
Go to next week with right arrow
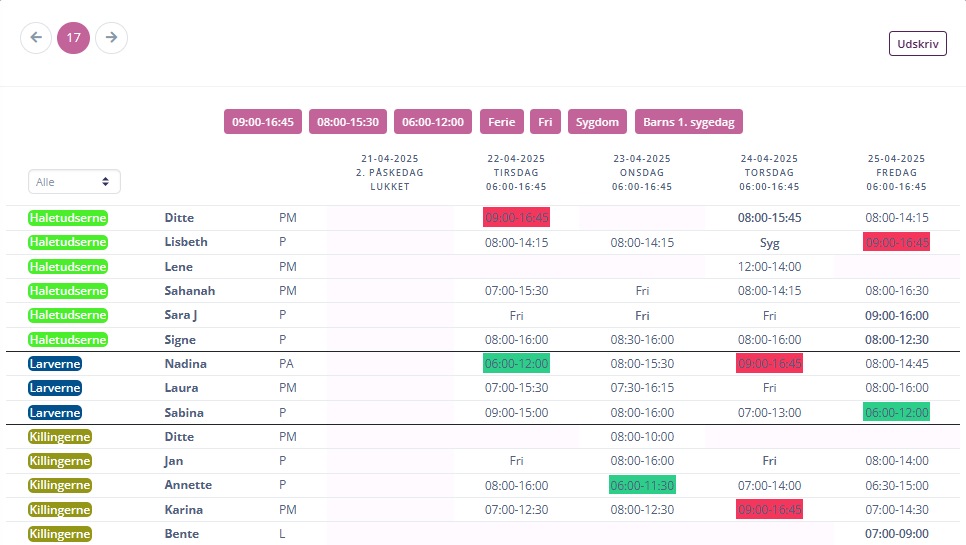tap(112, 38)
